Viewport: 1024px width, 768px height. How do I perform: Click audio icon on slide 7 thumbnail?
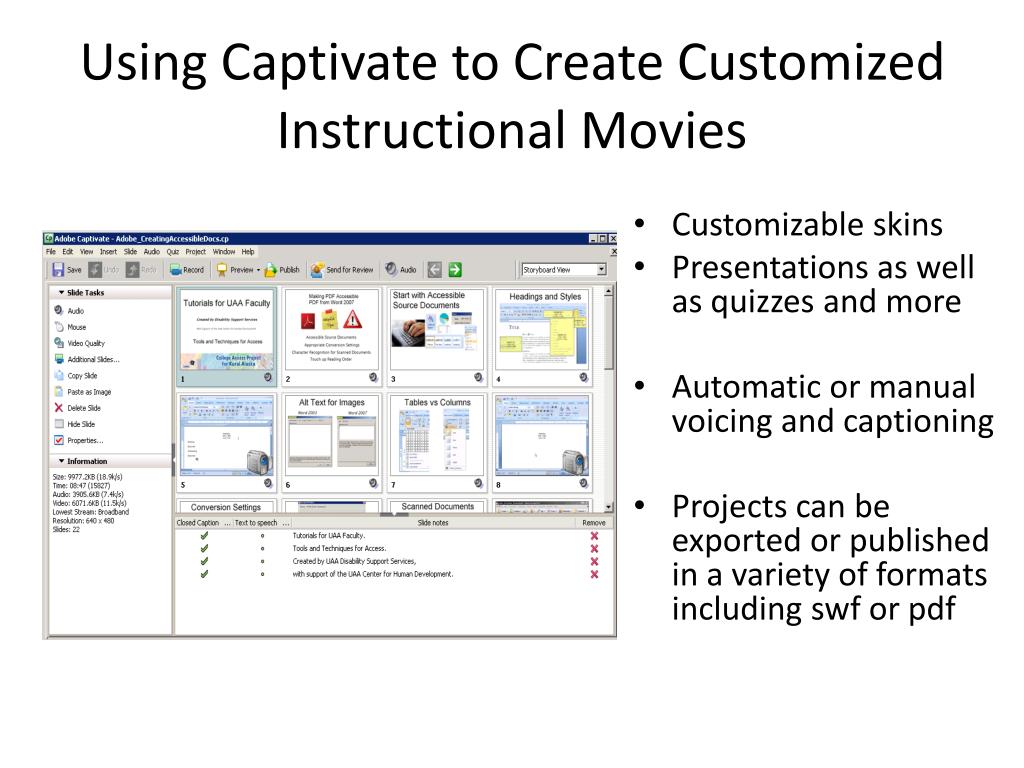(x=479, y=483)
